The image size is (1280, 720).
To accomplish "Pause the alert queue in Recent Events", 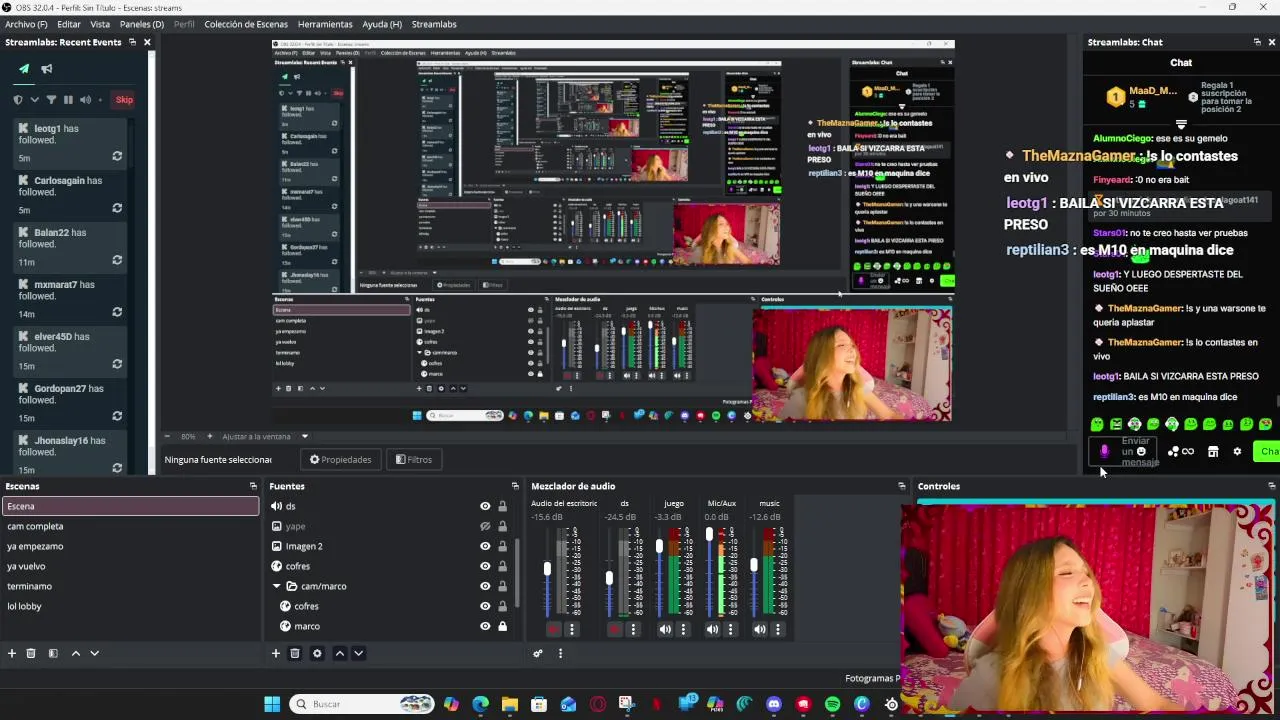I will click(x=68, y=100).
